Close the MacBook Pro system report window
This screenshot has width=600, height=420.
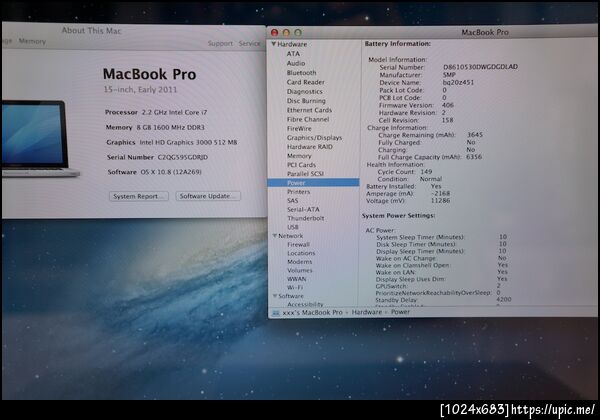point(274,33)
